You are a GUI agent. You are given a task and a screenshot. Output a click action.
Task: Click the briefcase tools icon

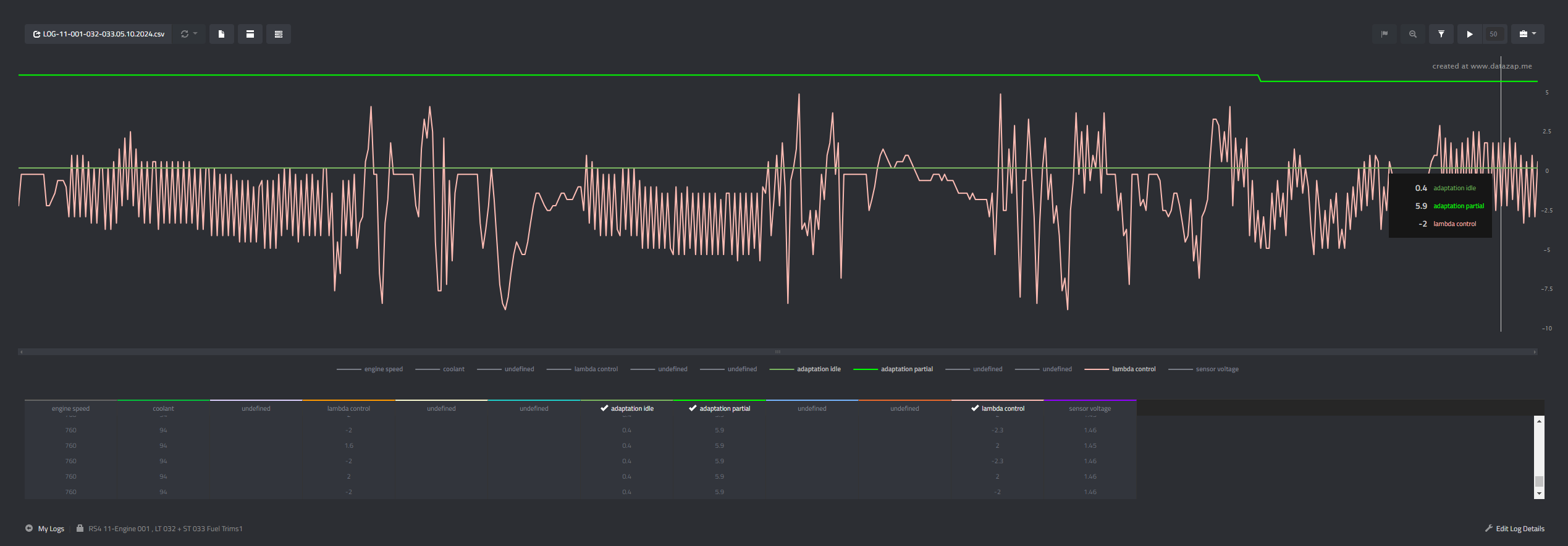coord(1523,34)
